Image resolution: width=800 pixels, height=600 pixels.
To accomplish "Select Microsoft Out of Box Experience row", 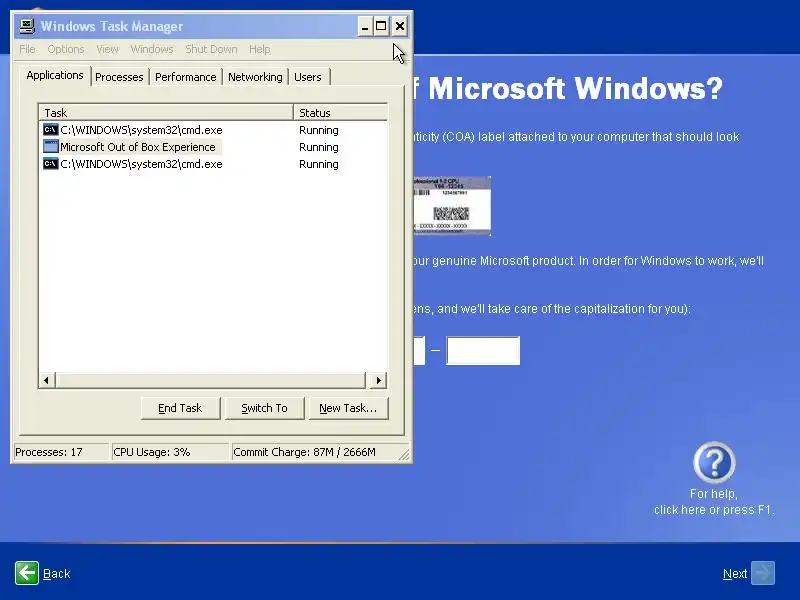I will (213, 147).
